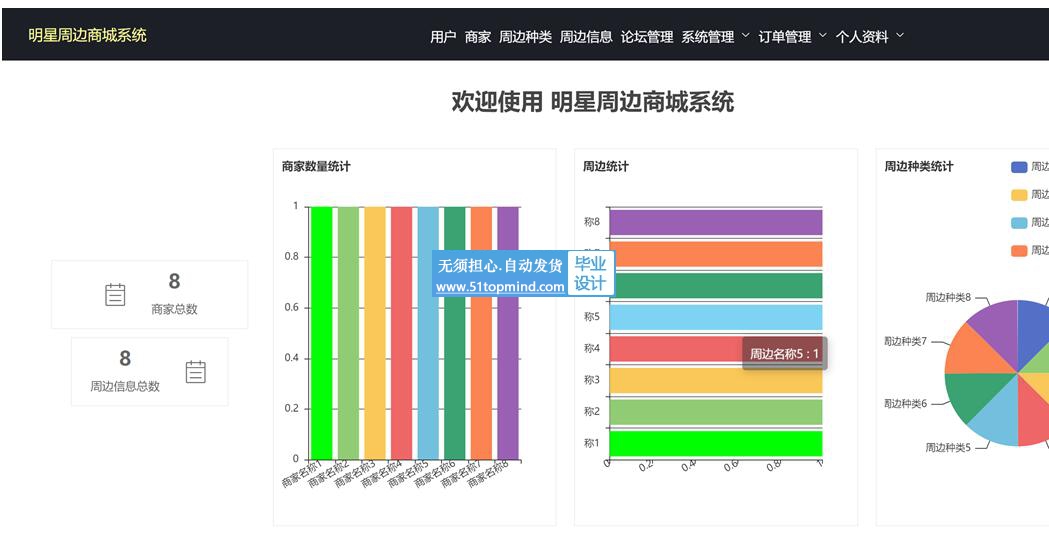Image resolution: width=1049 pixels, height=547 pixels.
Task: Click the yellow 称3 bar in 周边统计
Action: (716, 380)
